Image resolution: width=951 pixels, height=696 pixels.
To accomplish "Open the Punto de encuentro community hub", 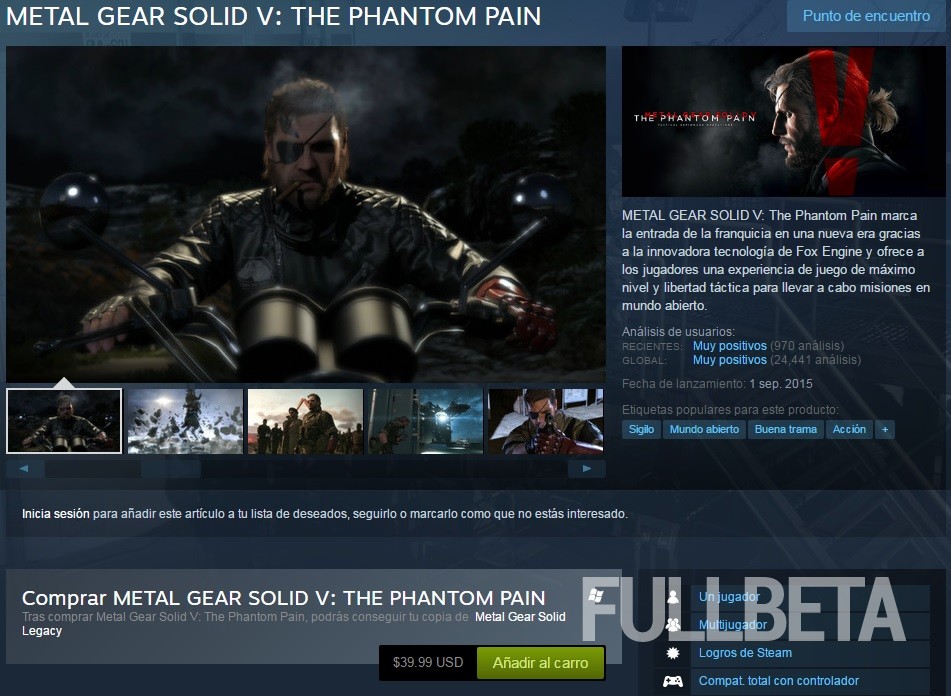I will [866, 16].
